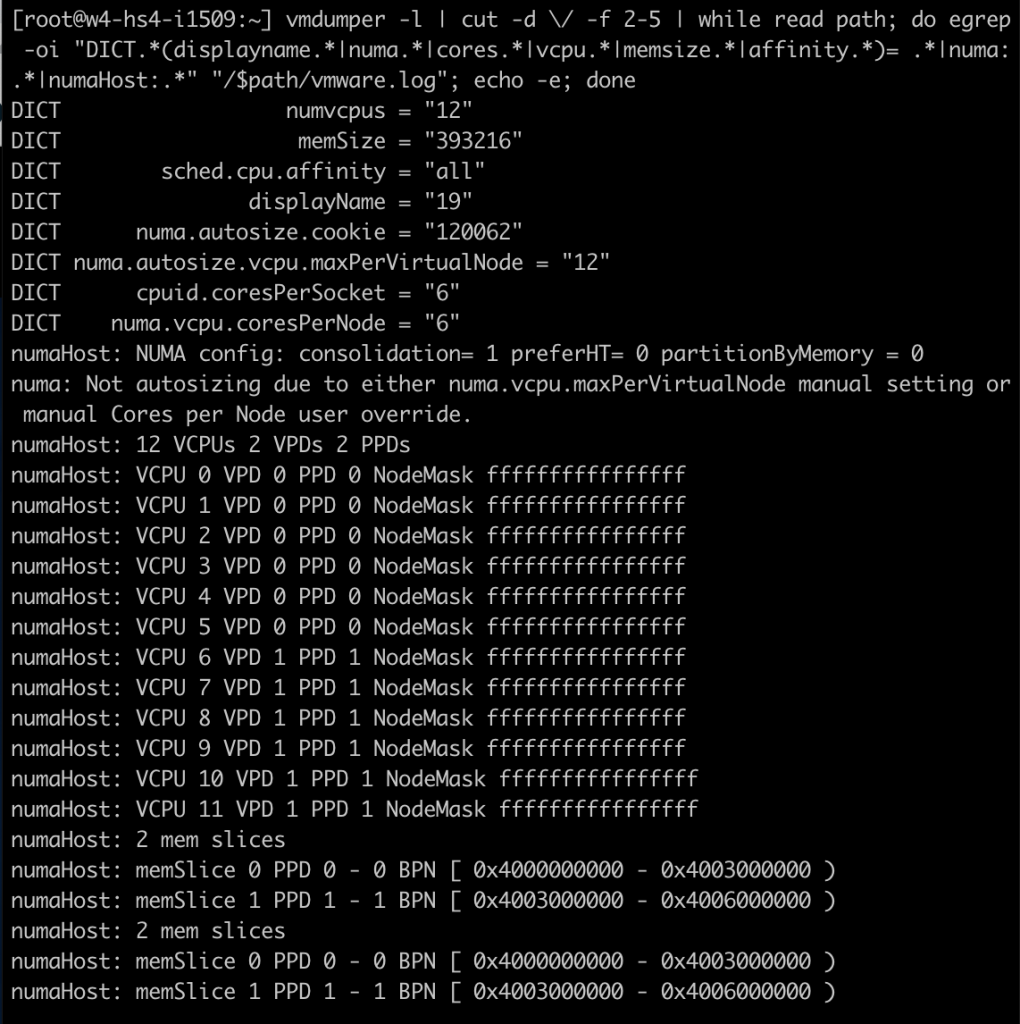Select the VCPU 6 VPD 1 line
The image size is (1020, 1024).
click(348, 657)
